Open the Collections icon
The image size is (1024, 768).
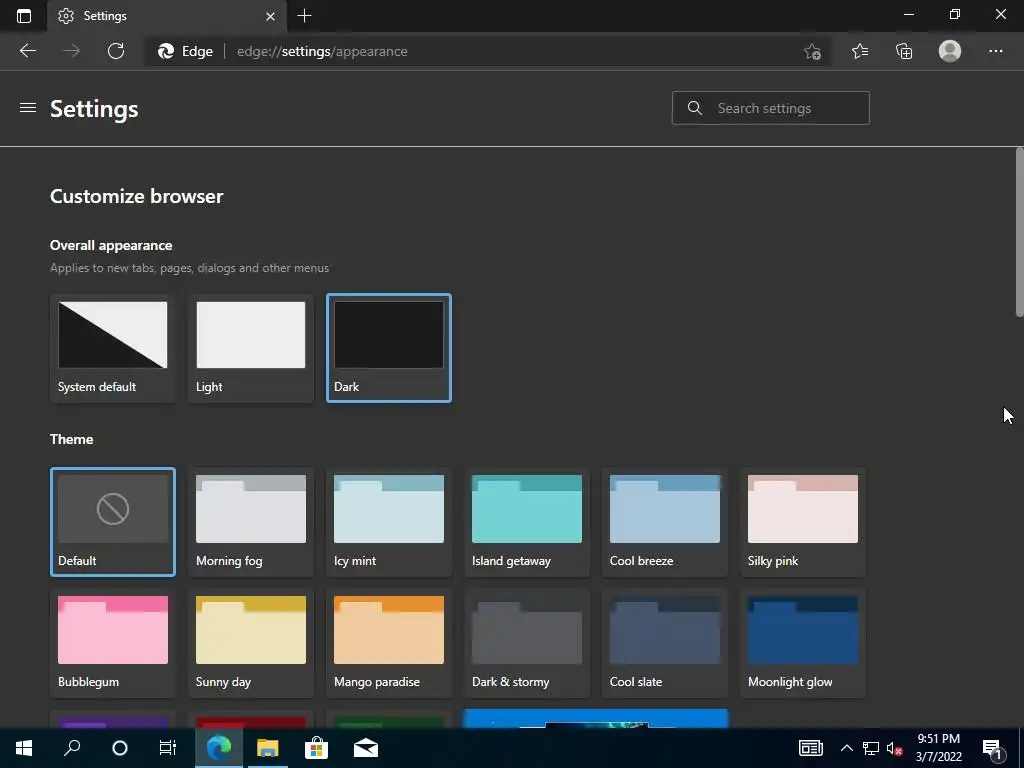pyautogui.click(x=904, y=51)
